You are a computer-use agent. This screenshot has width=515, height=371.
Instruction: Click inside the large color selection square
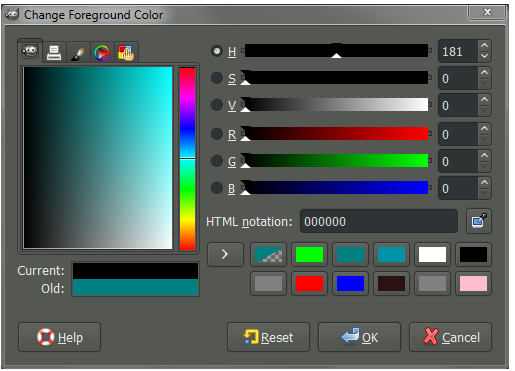point(98,158)
